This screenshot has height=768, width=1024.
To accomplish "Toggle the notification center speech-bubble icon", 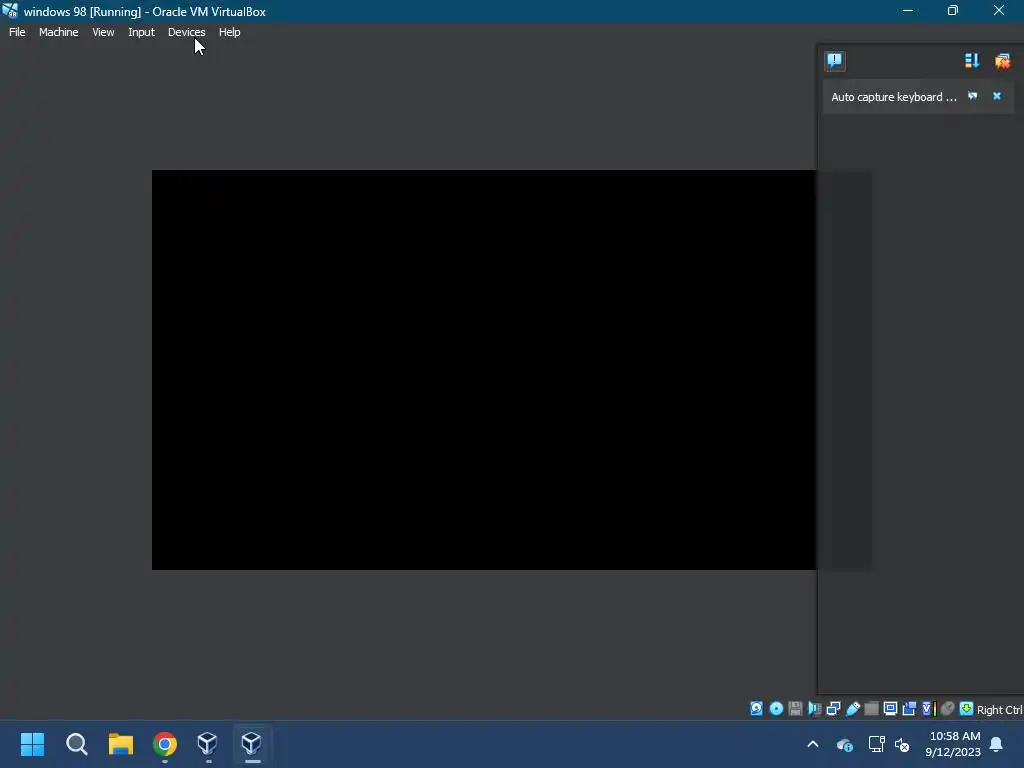I will (835, 61).
